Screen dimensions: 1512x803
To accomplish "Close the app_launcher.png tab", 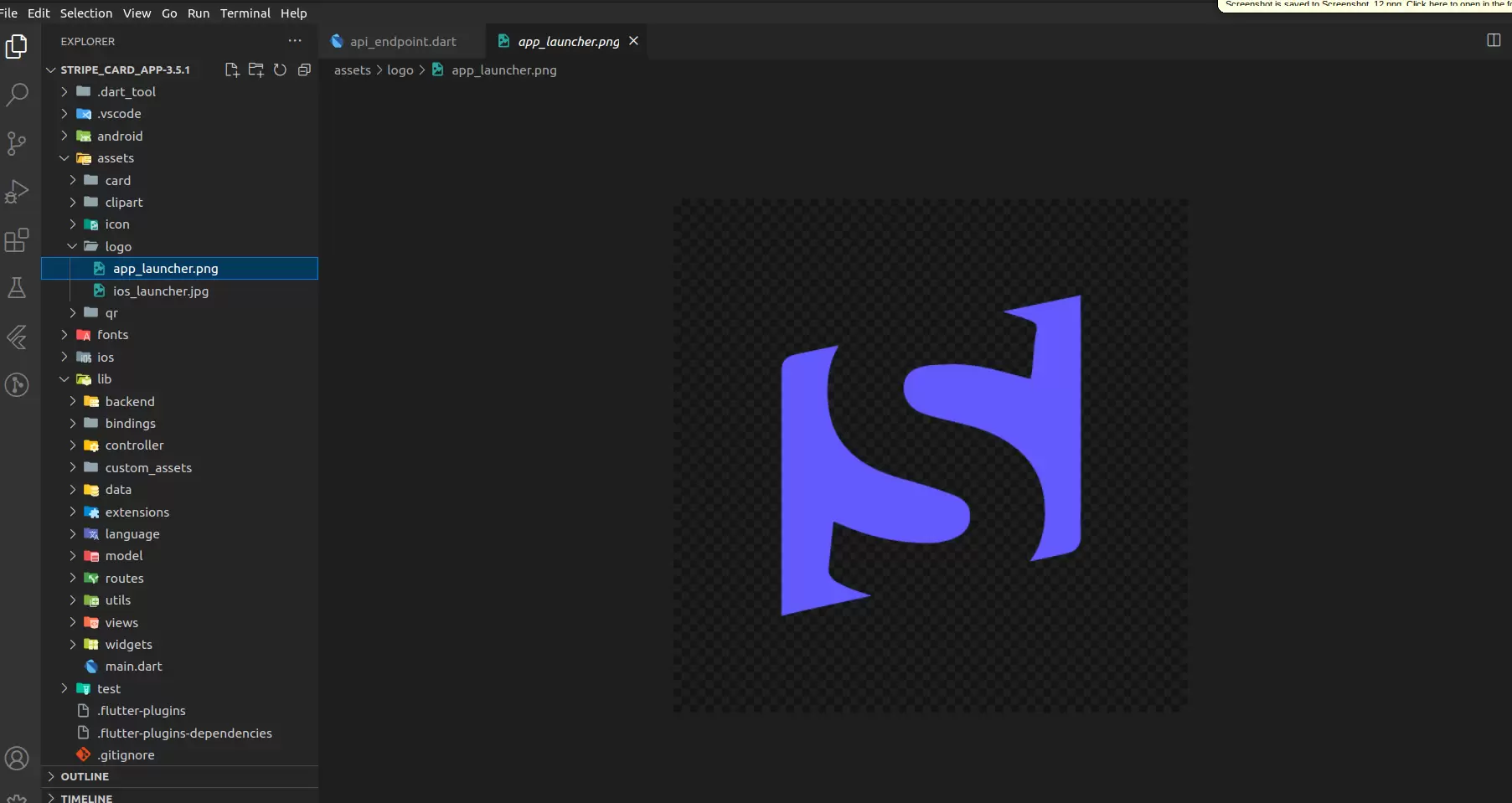I will pos(633,40).
